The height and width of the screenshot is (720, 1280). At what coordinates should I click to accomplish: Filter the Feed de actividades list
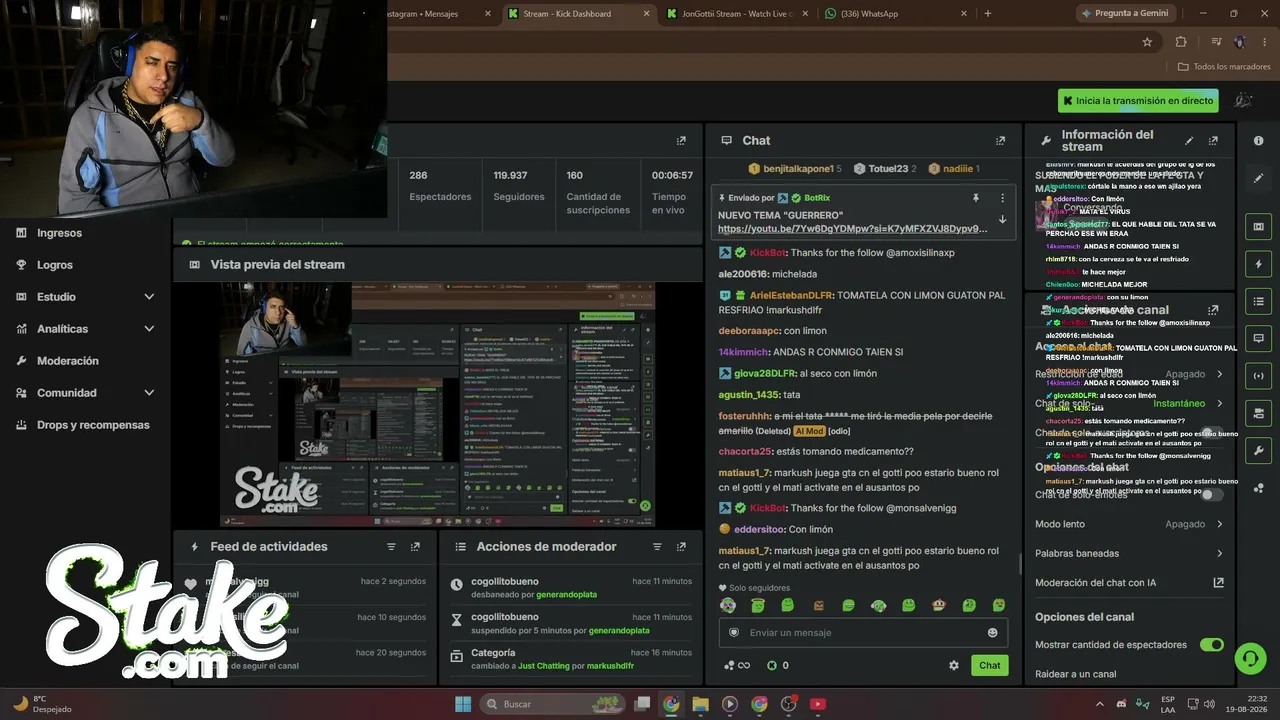point(391,547)
